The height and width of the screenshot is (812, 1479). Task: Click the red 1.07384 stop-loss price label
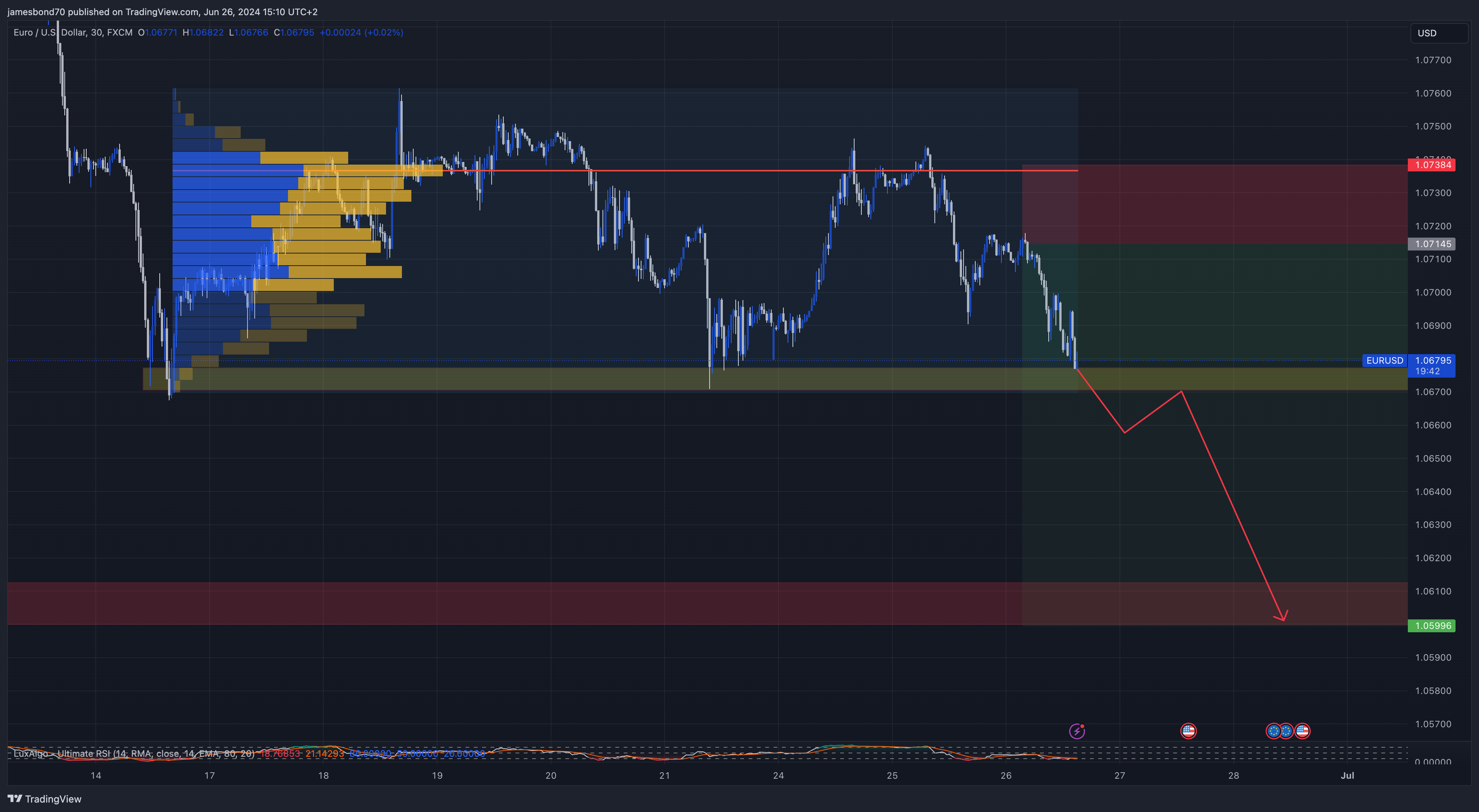(1431, 165)
